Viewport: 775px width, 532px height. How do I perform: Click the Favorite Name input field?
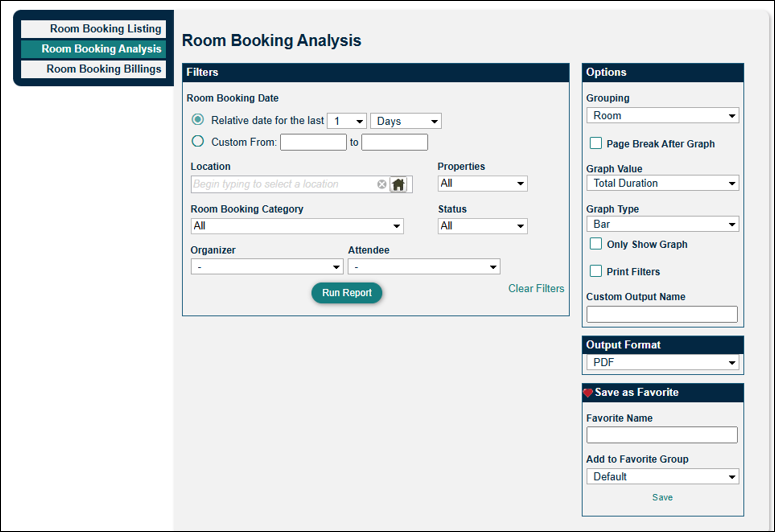[x=662, y=435]
